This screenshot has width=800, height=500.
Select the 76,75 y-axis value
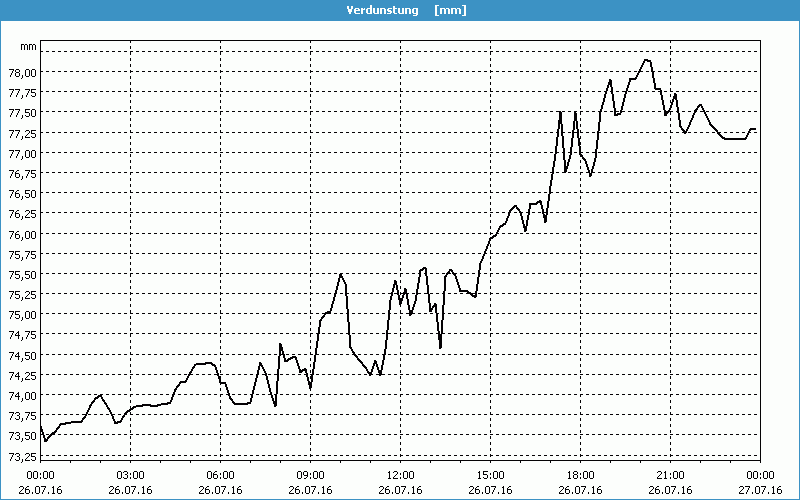coord(23,173)
